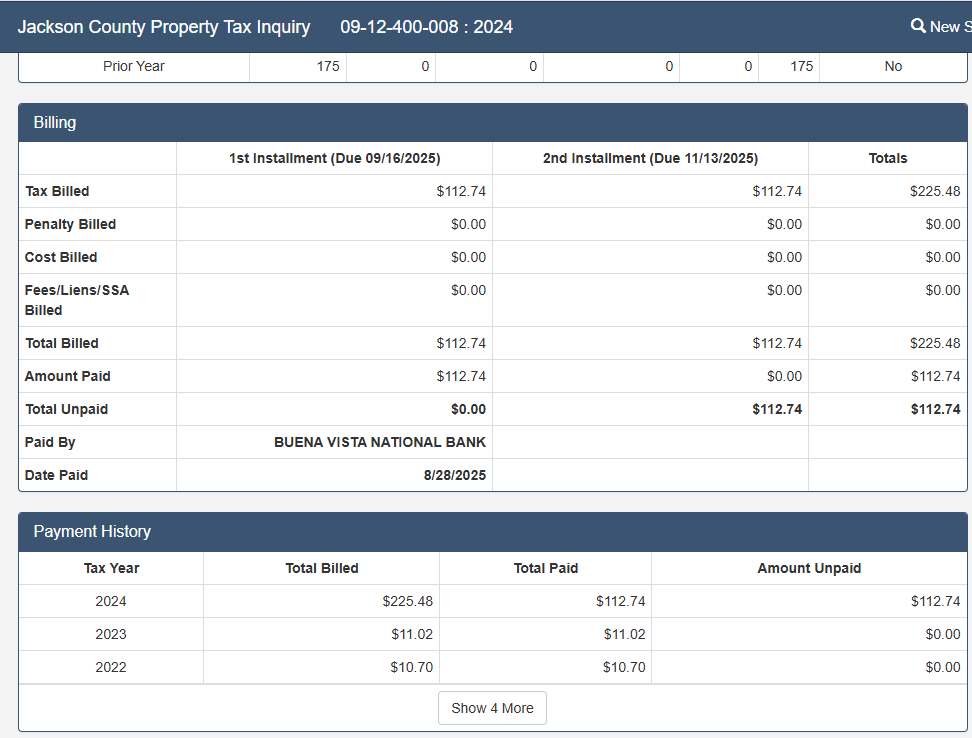Viewport: 972px width, 738px height.
Task: Expand payment history with Show 4 More
Action: tap(492, 708)
